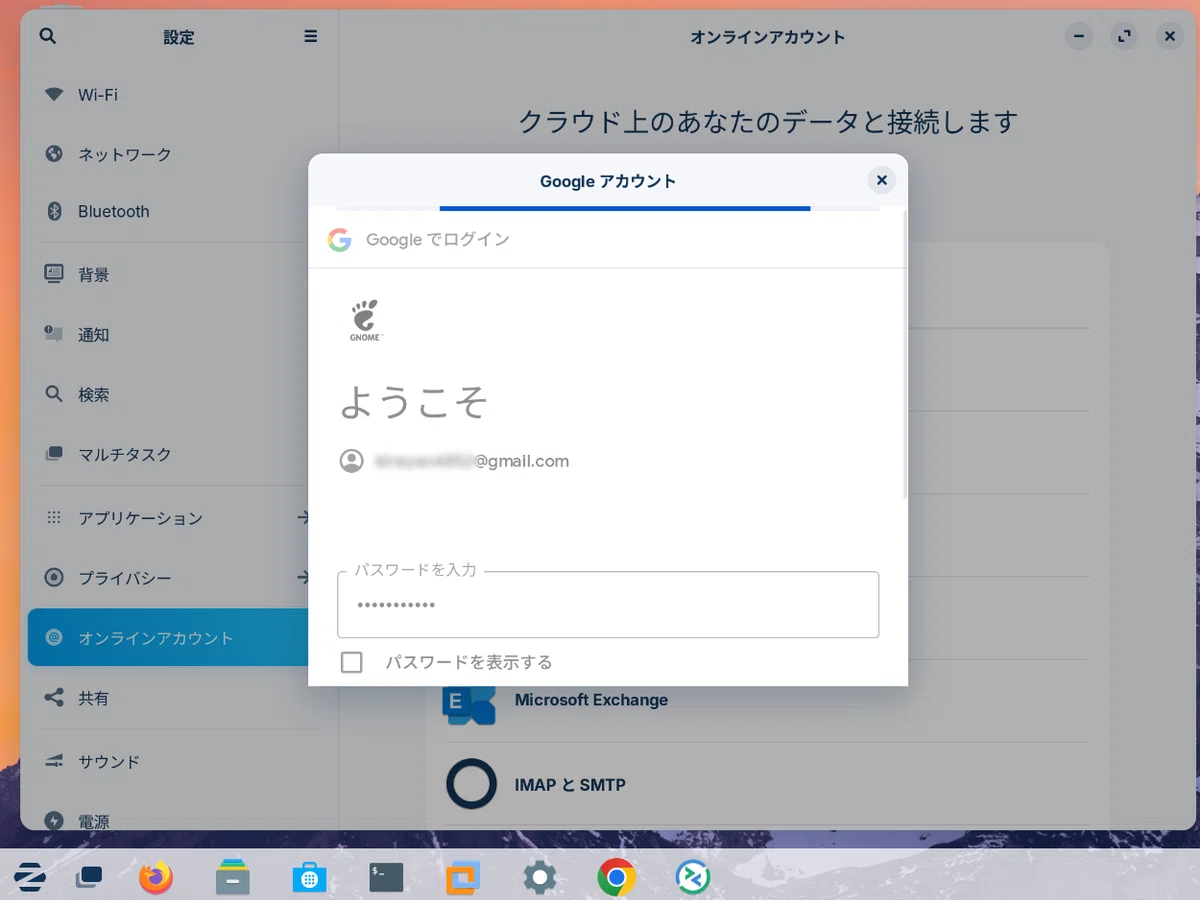Click the account avatar icon

pos(351,461)
